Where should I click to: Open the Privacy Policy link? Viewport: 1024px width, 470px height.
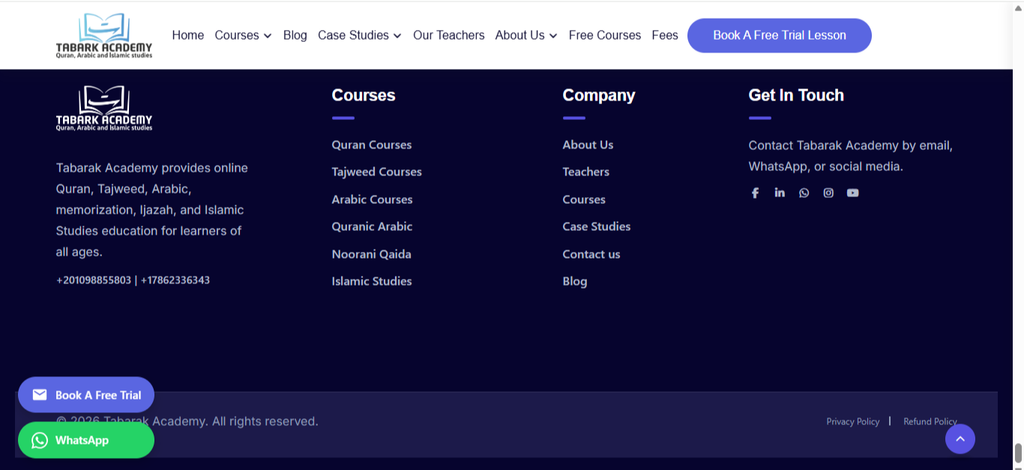(853, 422)
